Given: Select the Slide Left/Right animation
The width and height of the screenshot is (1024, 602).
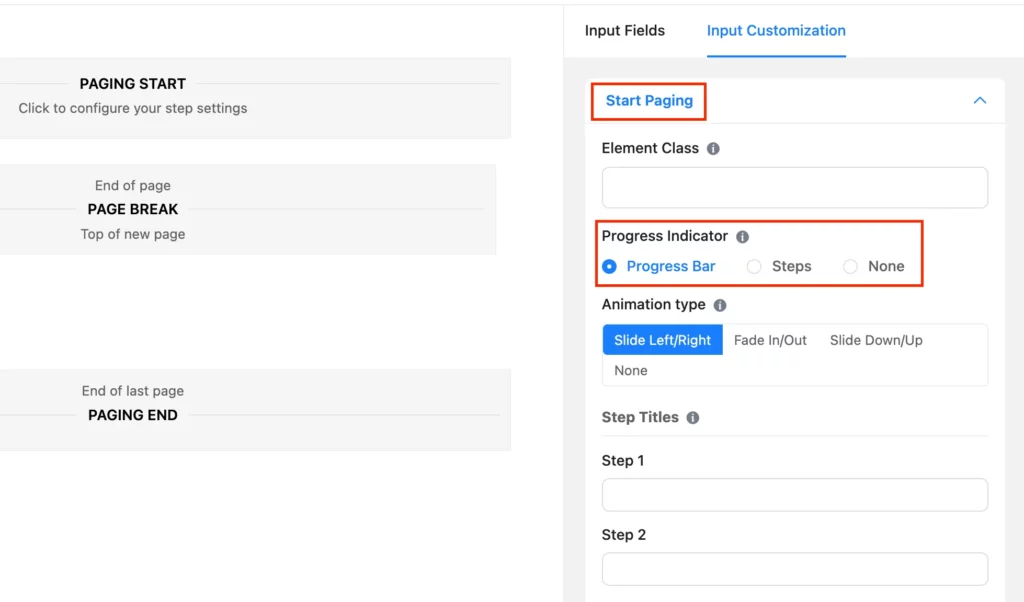Looking at the screenshot, I should tap(662, 340).
